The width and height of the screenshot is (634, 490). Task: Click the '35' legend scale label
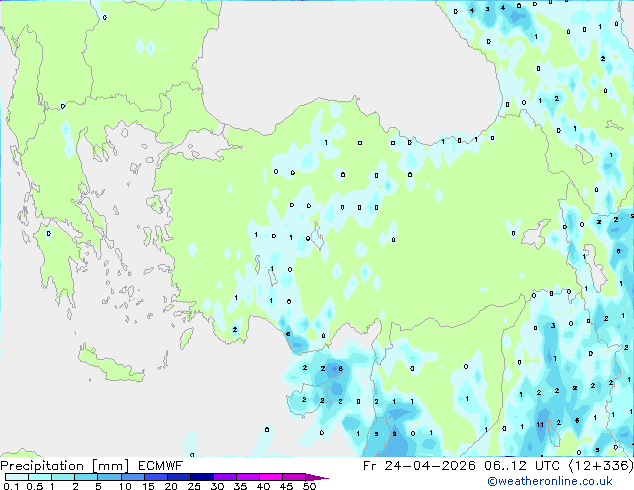(x=240, y=486)
